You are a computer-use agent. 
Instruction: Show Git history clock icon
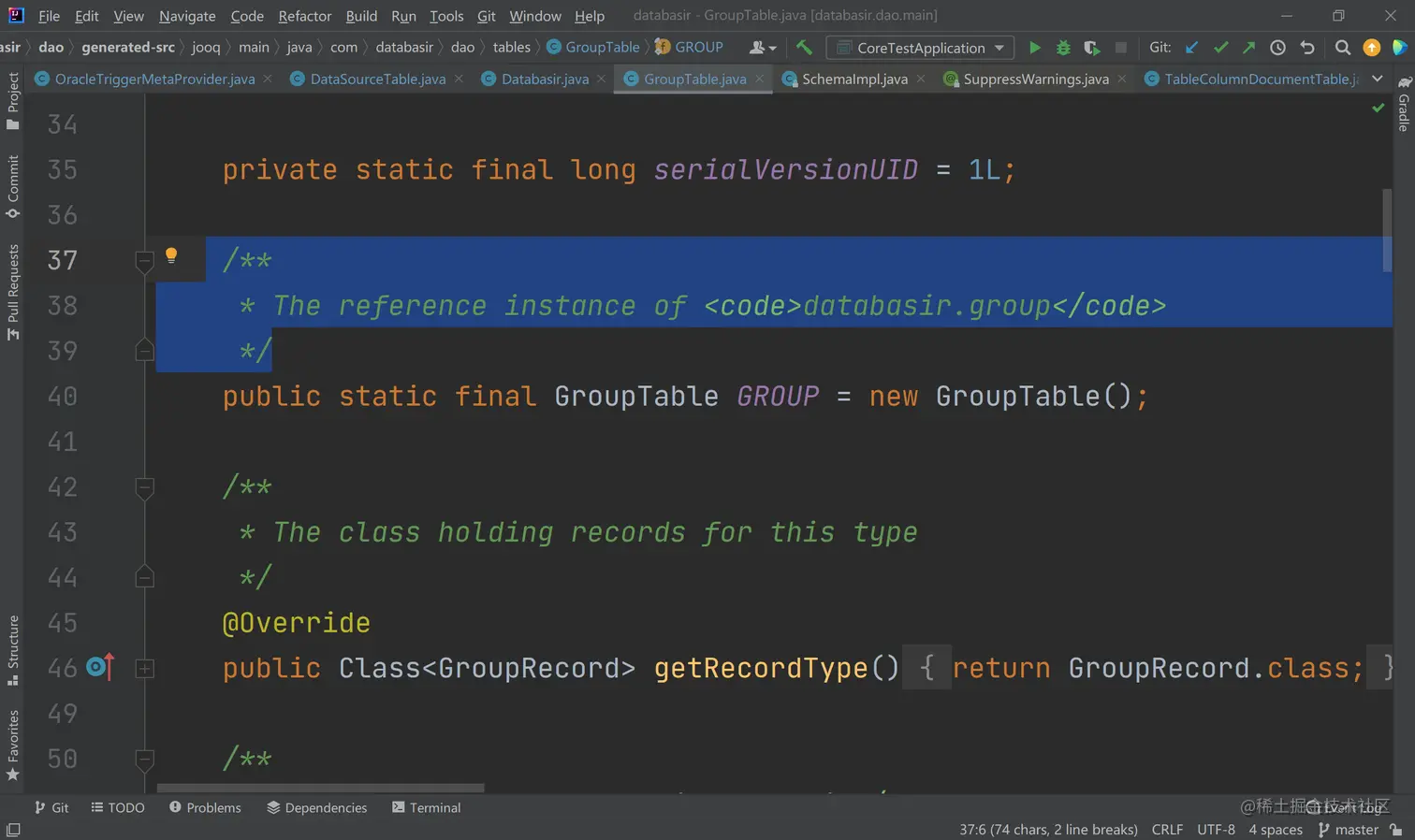[x=1277, y=48]
